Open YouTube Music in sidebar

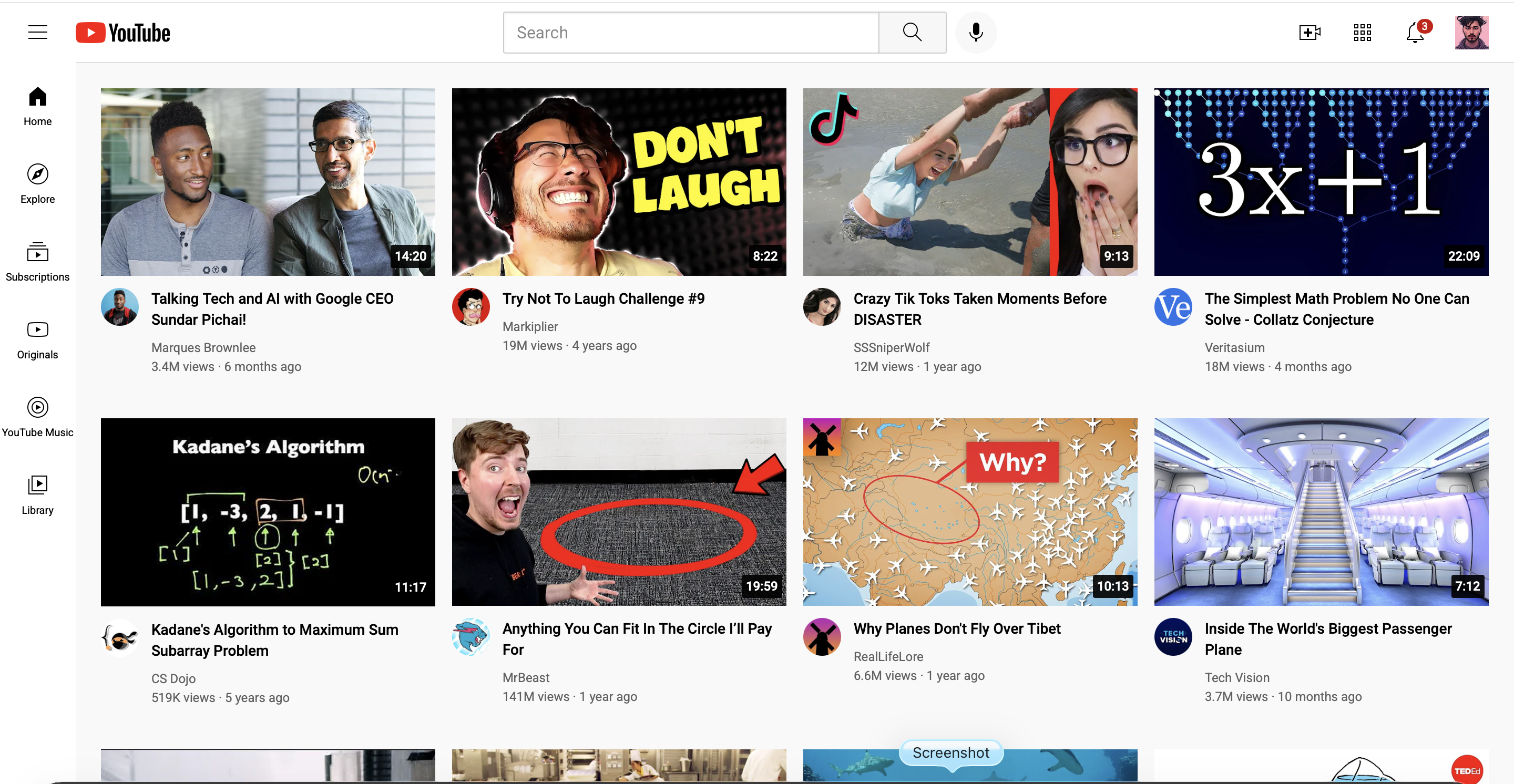tap(38, 418)
